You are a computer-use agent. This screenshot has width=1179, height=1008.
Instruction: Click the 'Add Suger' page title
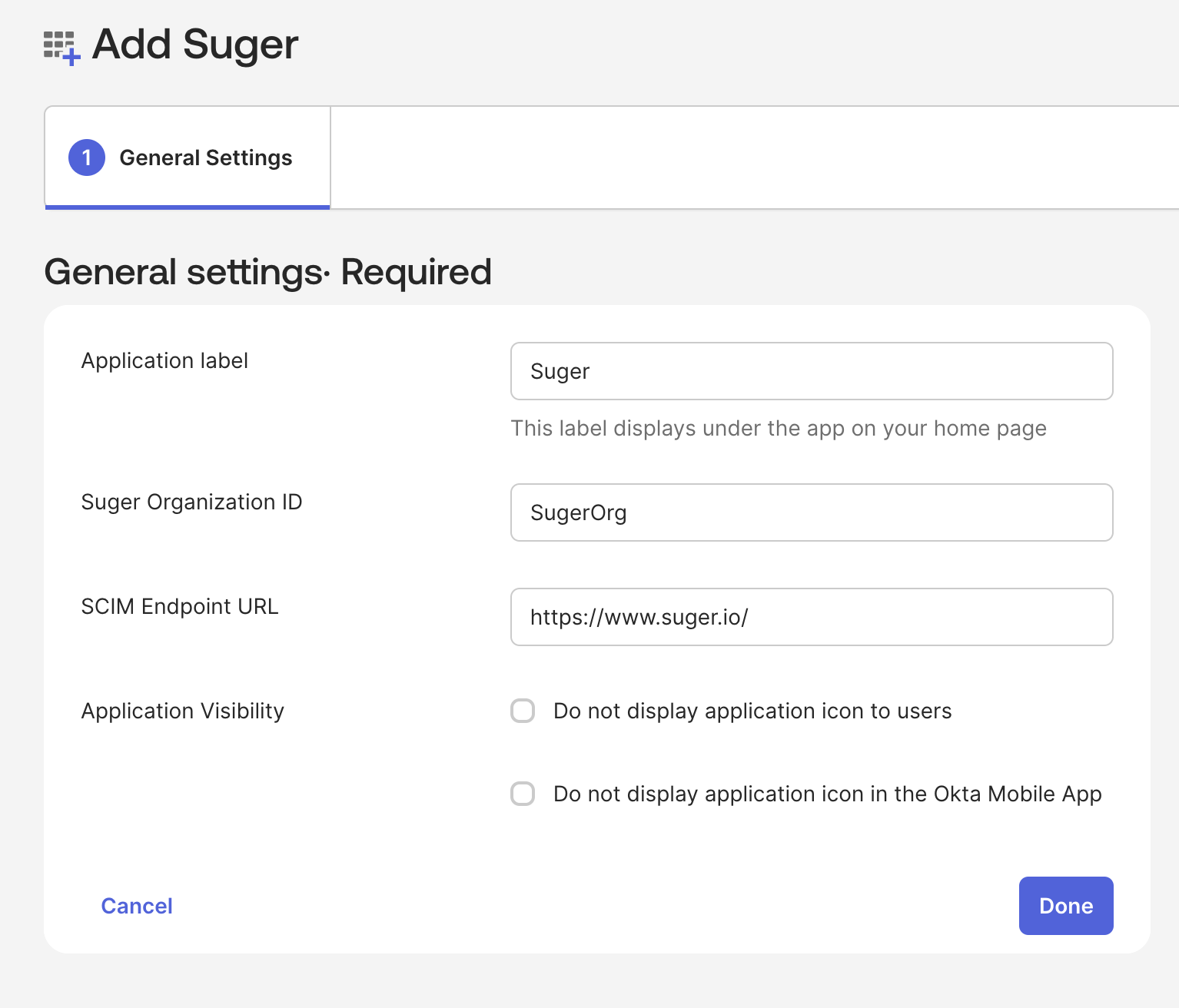tap(194, 45)
